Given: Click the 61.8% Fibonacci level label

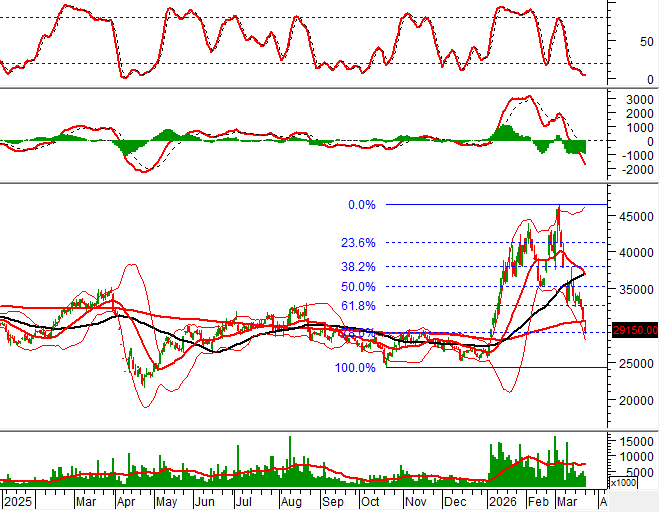Looking at the screenshot, I should coord(358,306).
